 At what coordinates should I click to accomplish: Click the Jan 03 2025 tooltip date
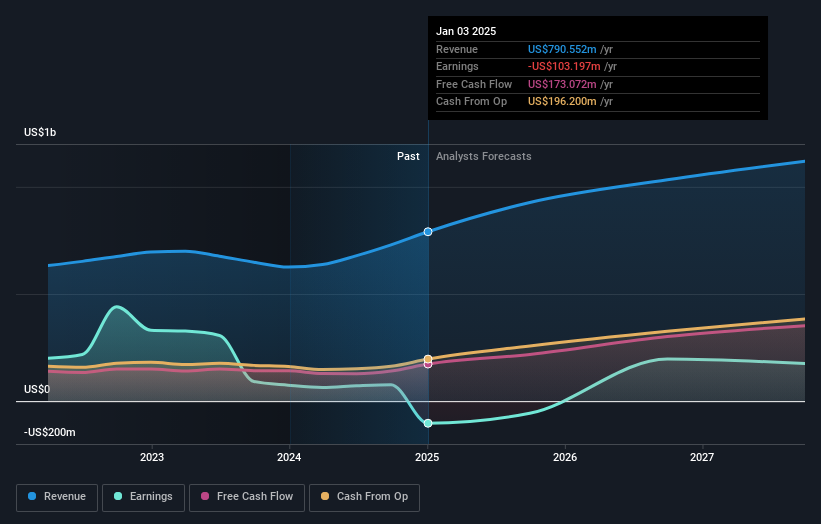pos(466,31)
